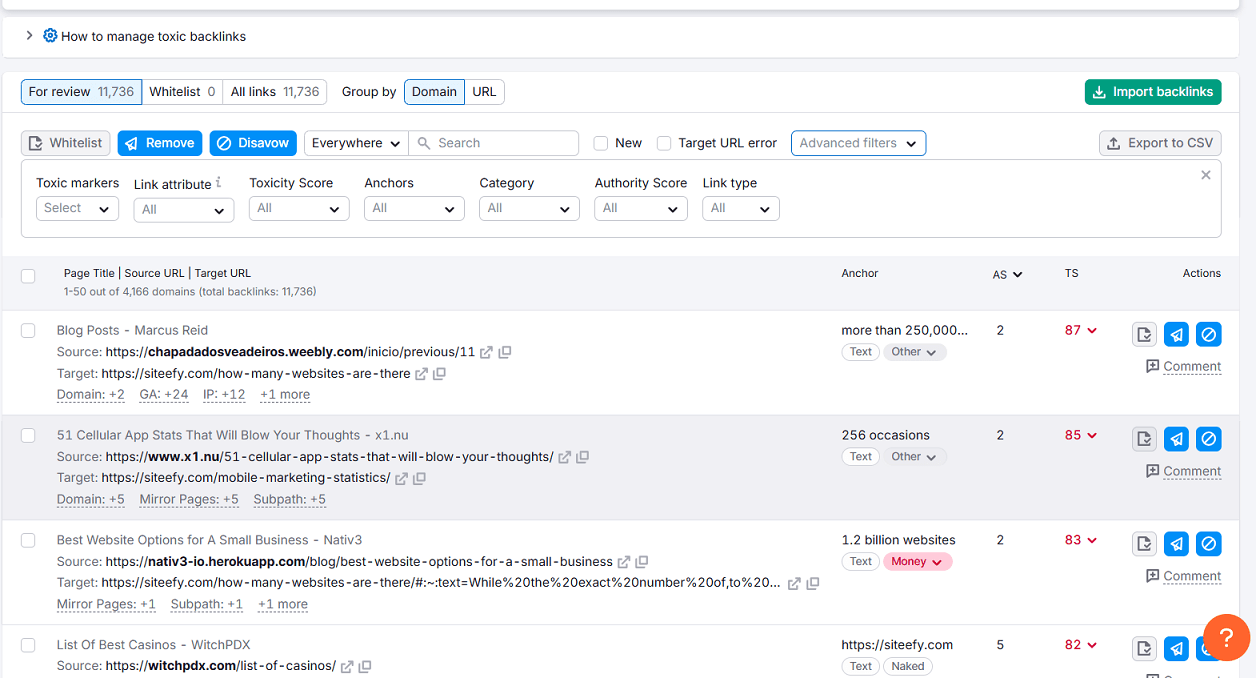Image resolution: width=1256 pixels, height=678 pixels.
Task: Select all rows with the header checkbox
Action: [28, 276]
